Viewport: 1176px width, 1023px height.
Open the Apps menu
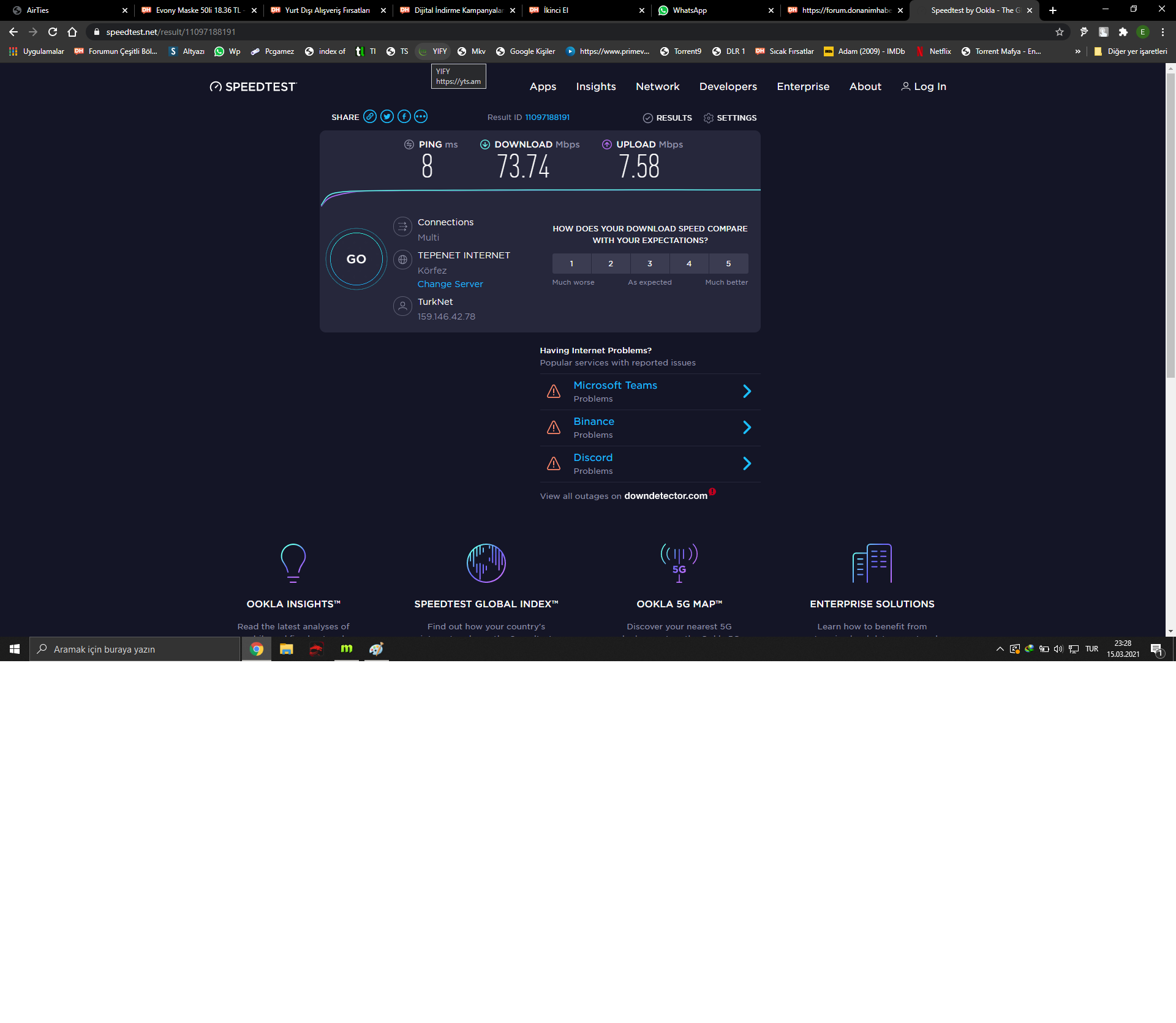point(543,87)
